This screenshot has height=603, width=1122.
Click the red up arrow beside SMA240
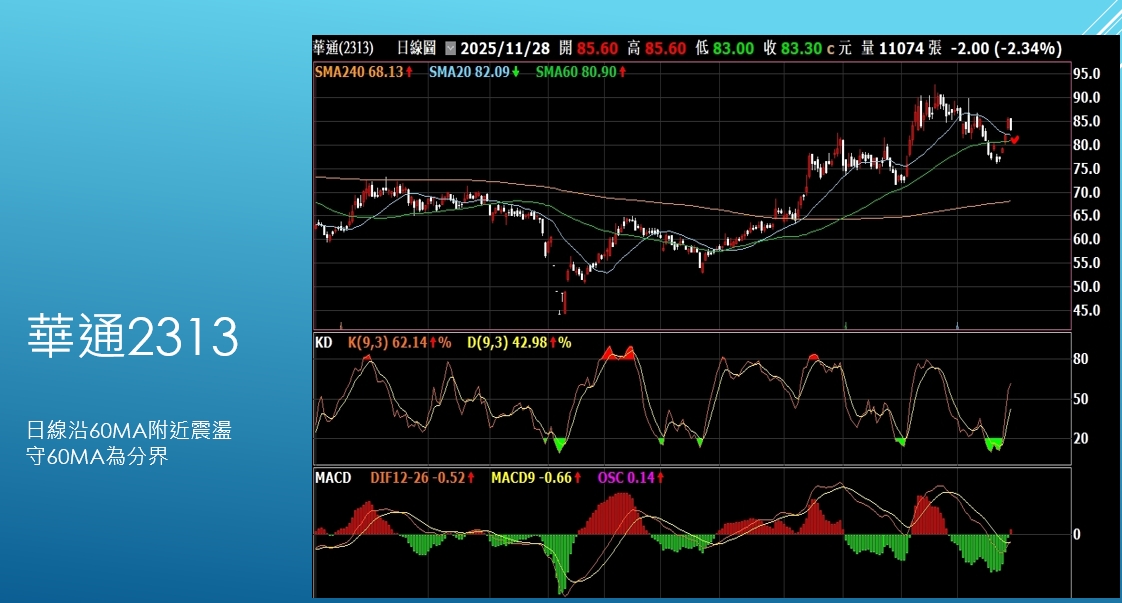click(409, 72)
